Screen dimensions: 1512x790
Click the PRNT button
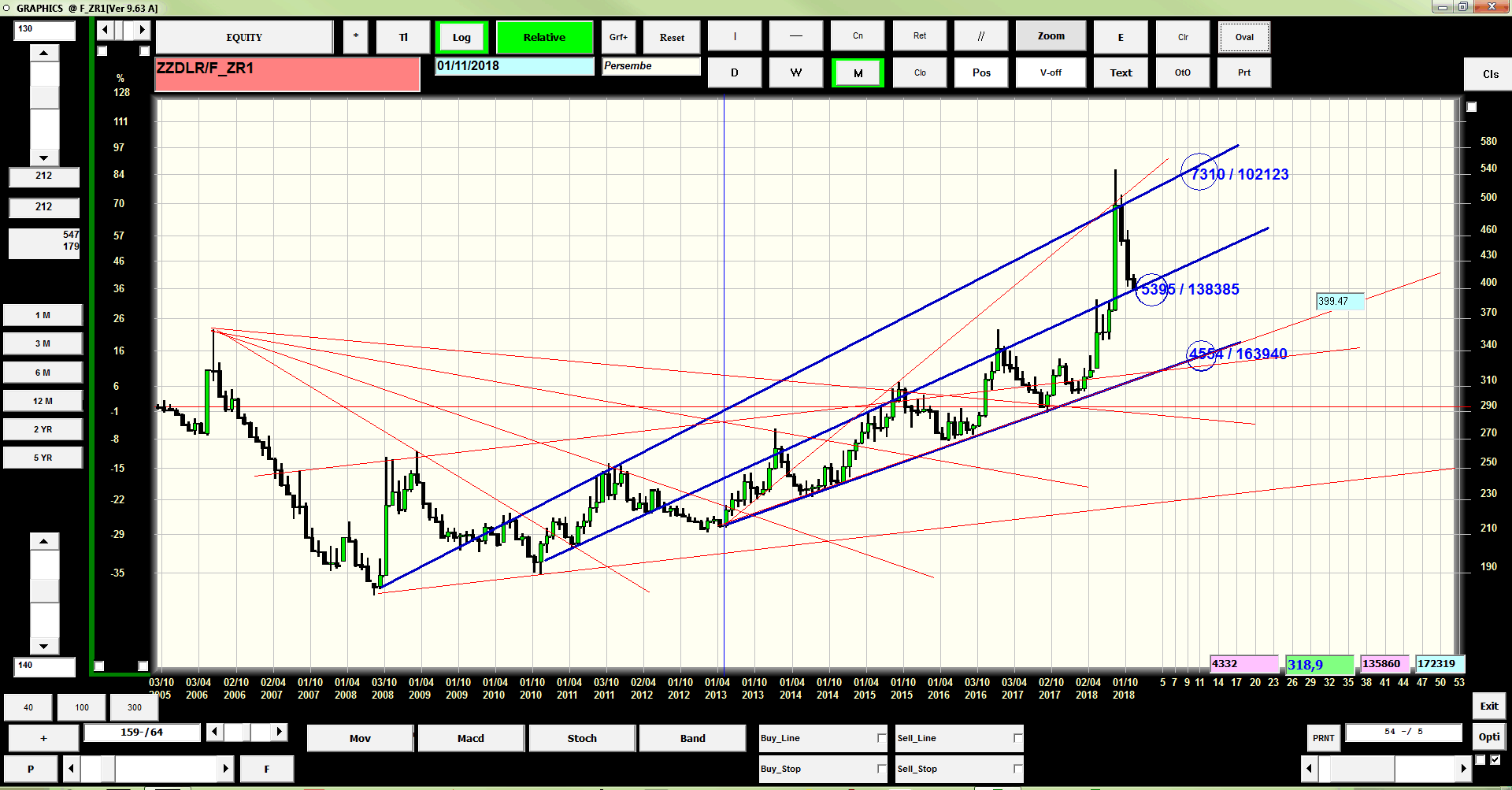(1323, 738)
